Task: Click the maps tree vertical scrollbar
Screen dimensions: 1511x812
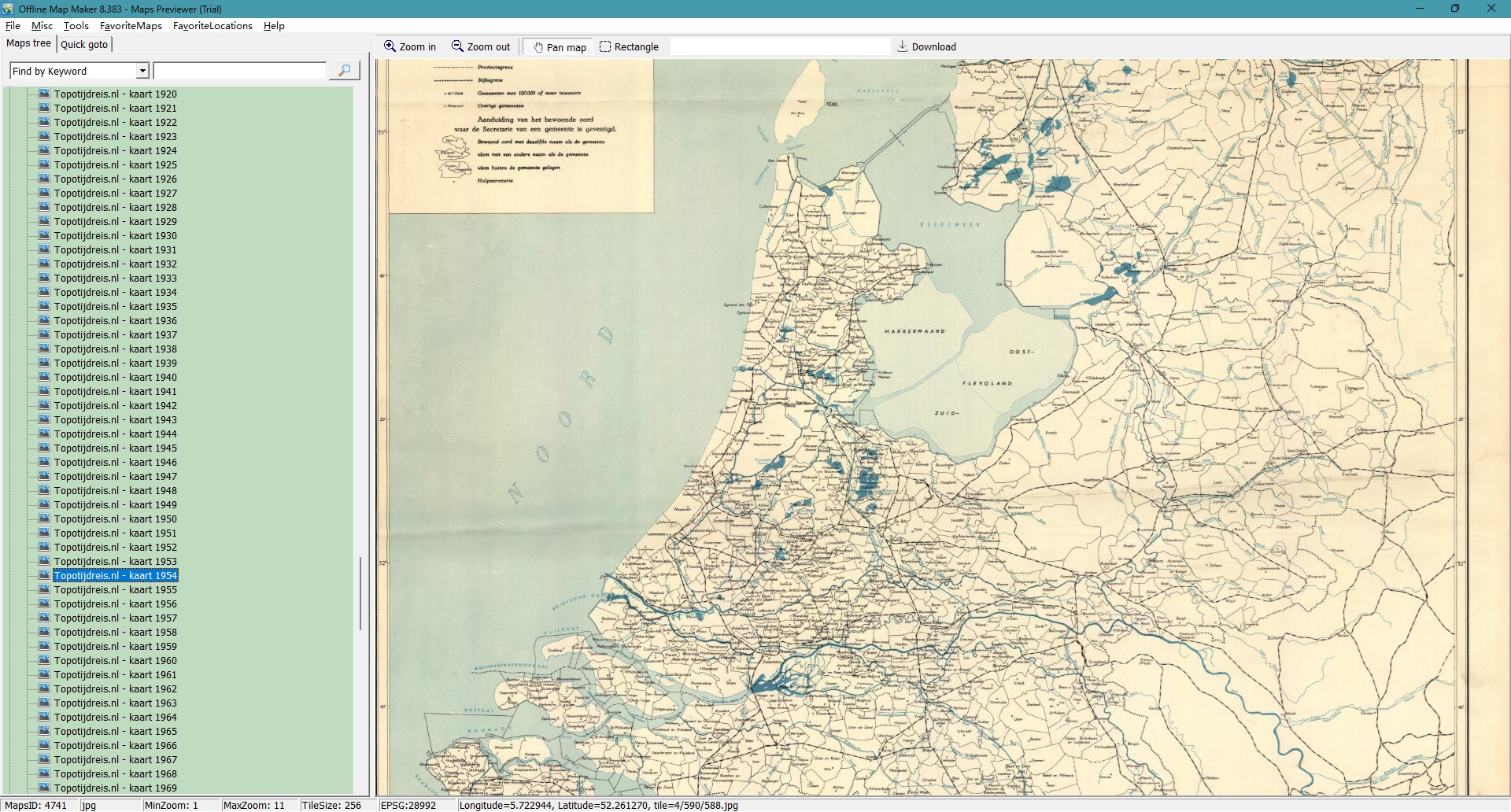Action: pos(360,594)
